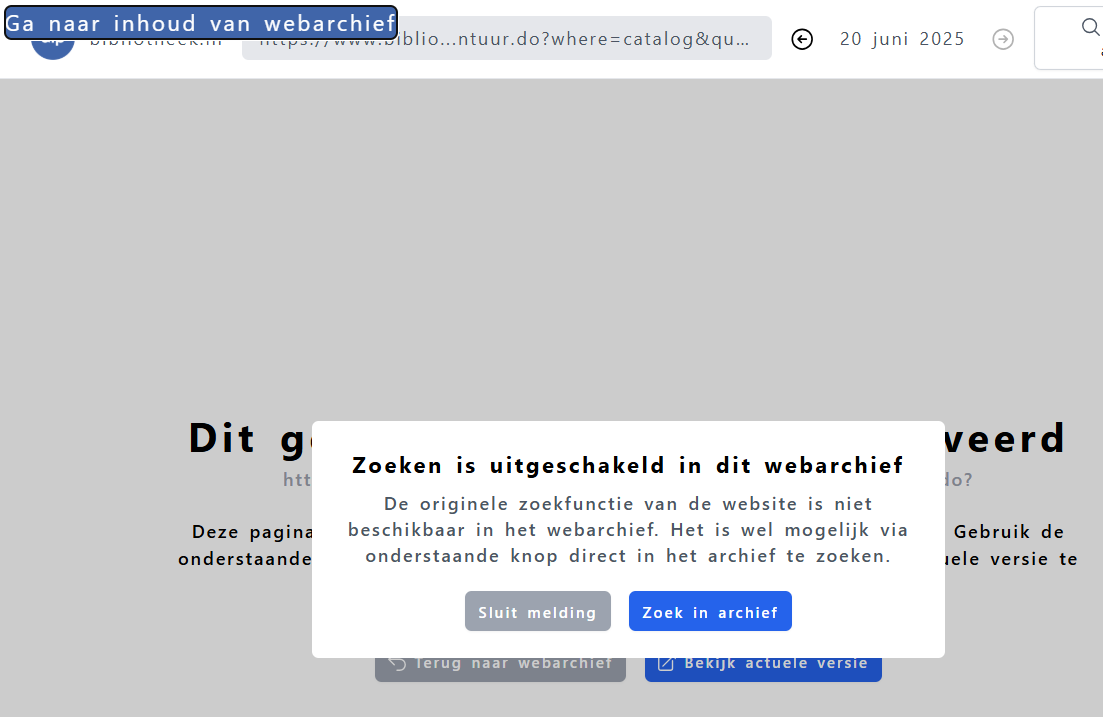The image size is (1103, 717).
Task: Click the external-link icon on Bekijk actuele versie
Action: (664, 662)
